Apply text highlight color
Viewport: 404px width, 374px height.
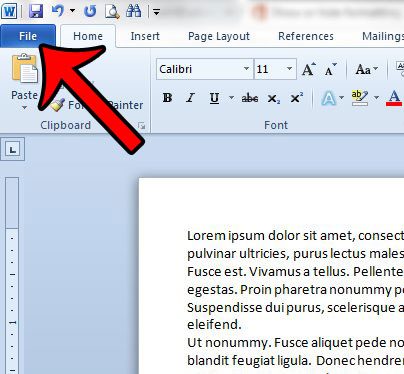(x=359, y=98)
